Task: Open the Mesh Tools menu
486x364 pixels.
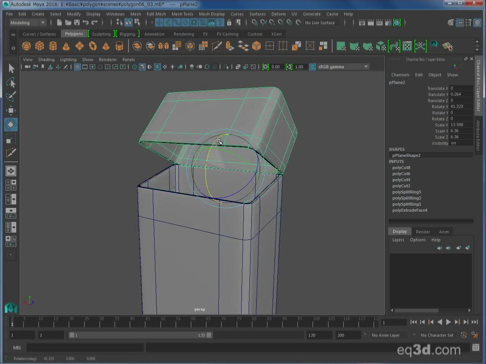Action: coord(182,14)
